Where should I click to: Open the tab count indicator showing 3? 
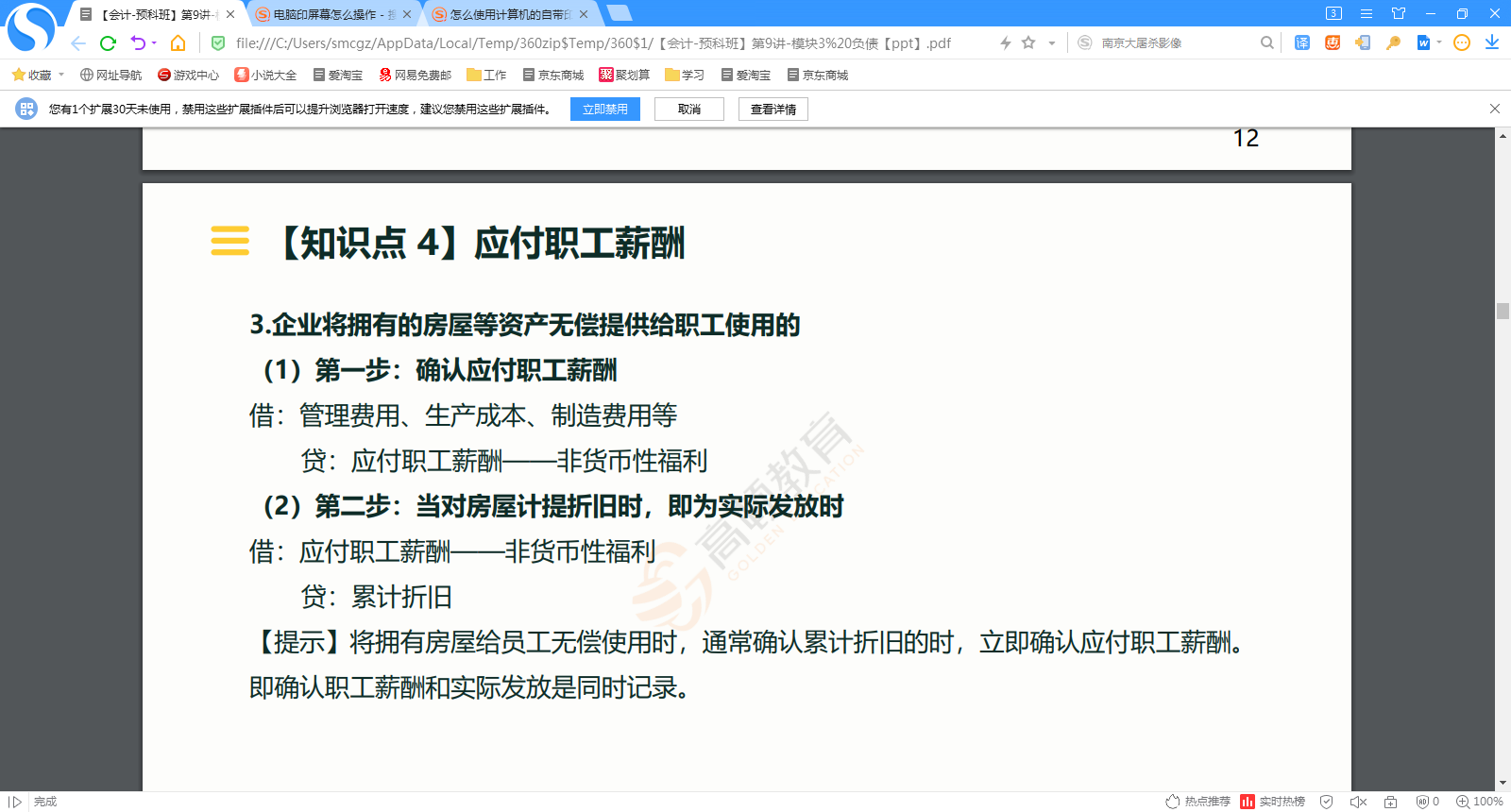click(x=1333, y=13)
